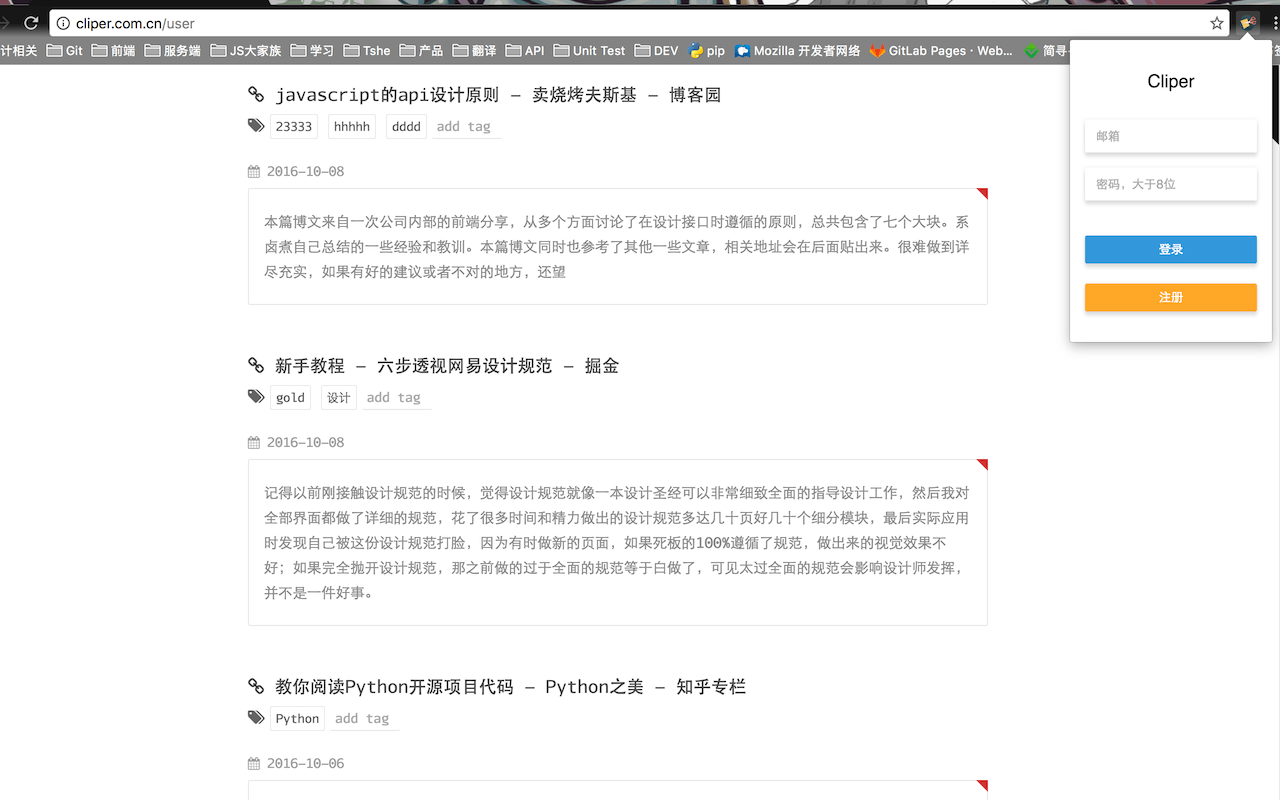Select the Python tag
The image size is (1280, 800).
coord(298,718)
